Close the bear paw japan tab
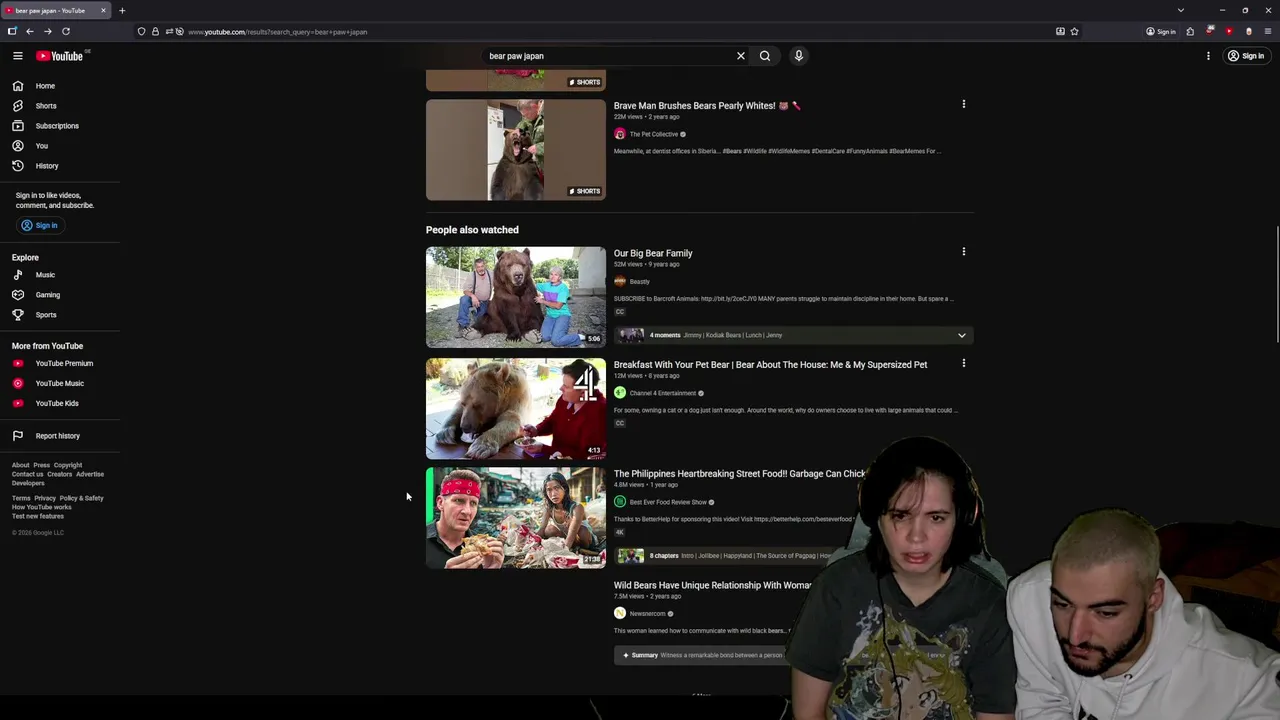 tap(103, 10)
